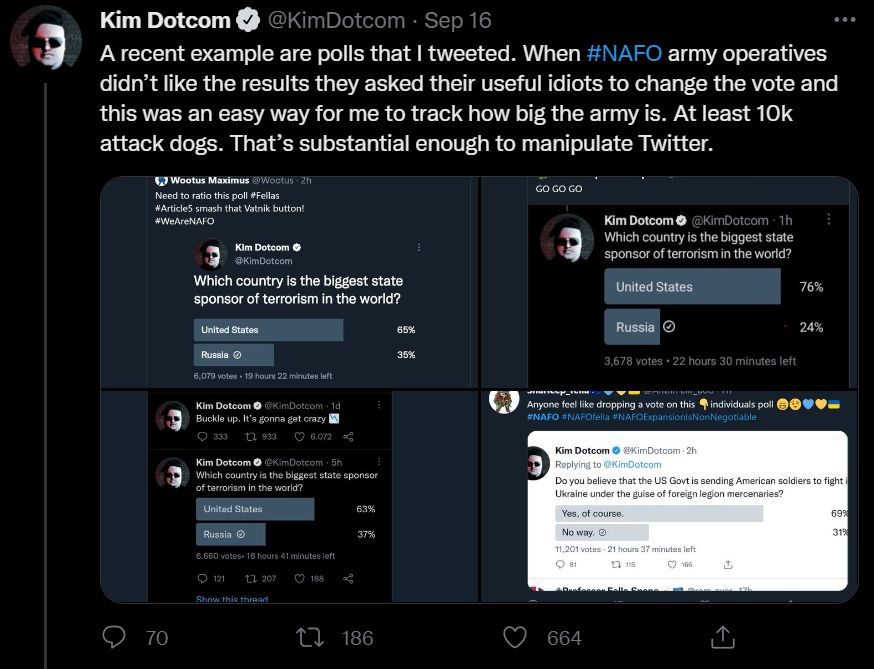Click the 70 replies count
Screen dimensions: 874x669
click(156, 638)
